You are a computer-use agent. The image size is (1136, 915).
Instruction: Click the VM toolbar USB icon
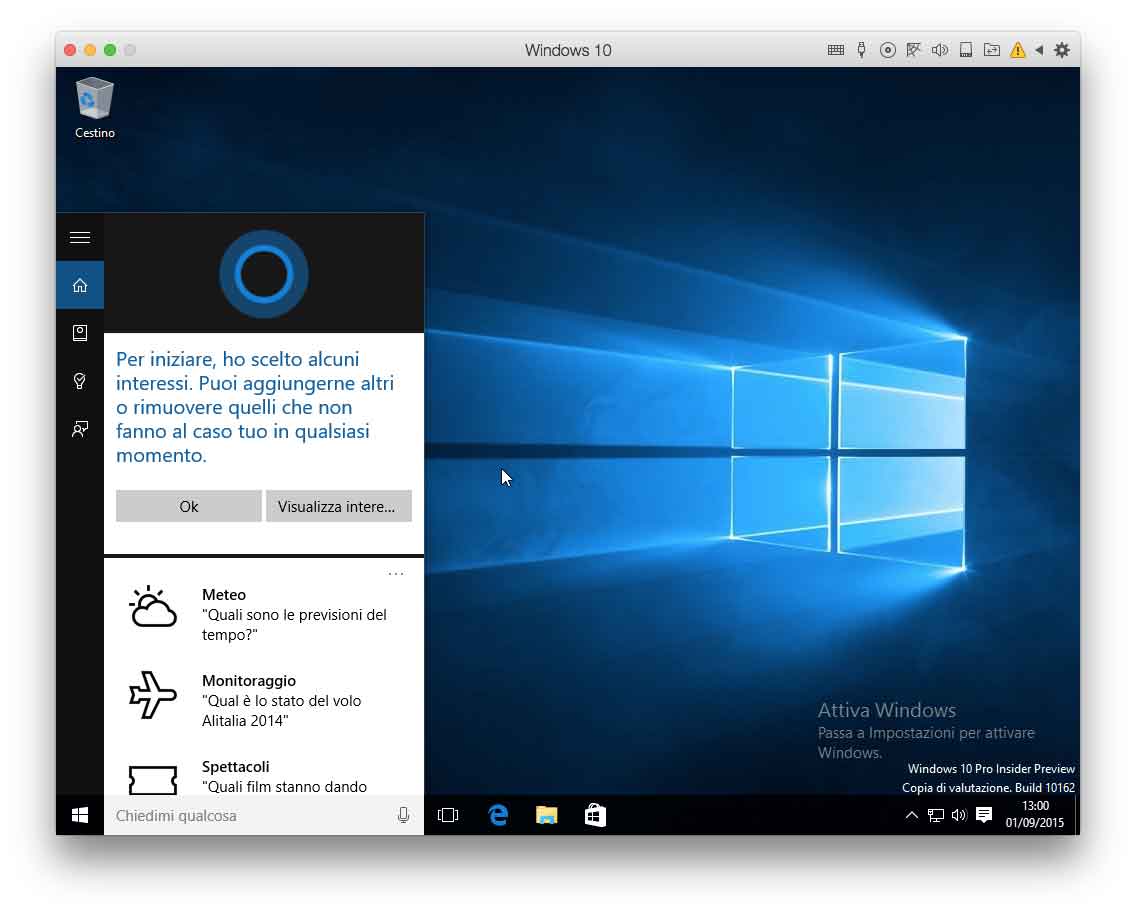point(861,50)
